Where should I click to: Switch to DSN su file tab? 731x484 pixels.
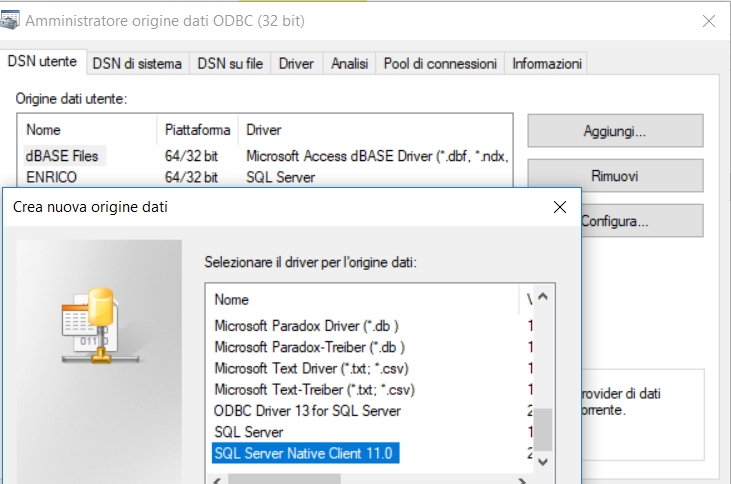[230, 63]
